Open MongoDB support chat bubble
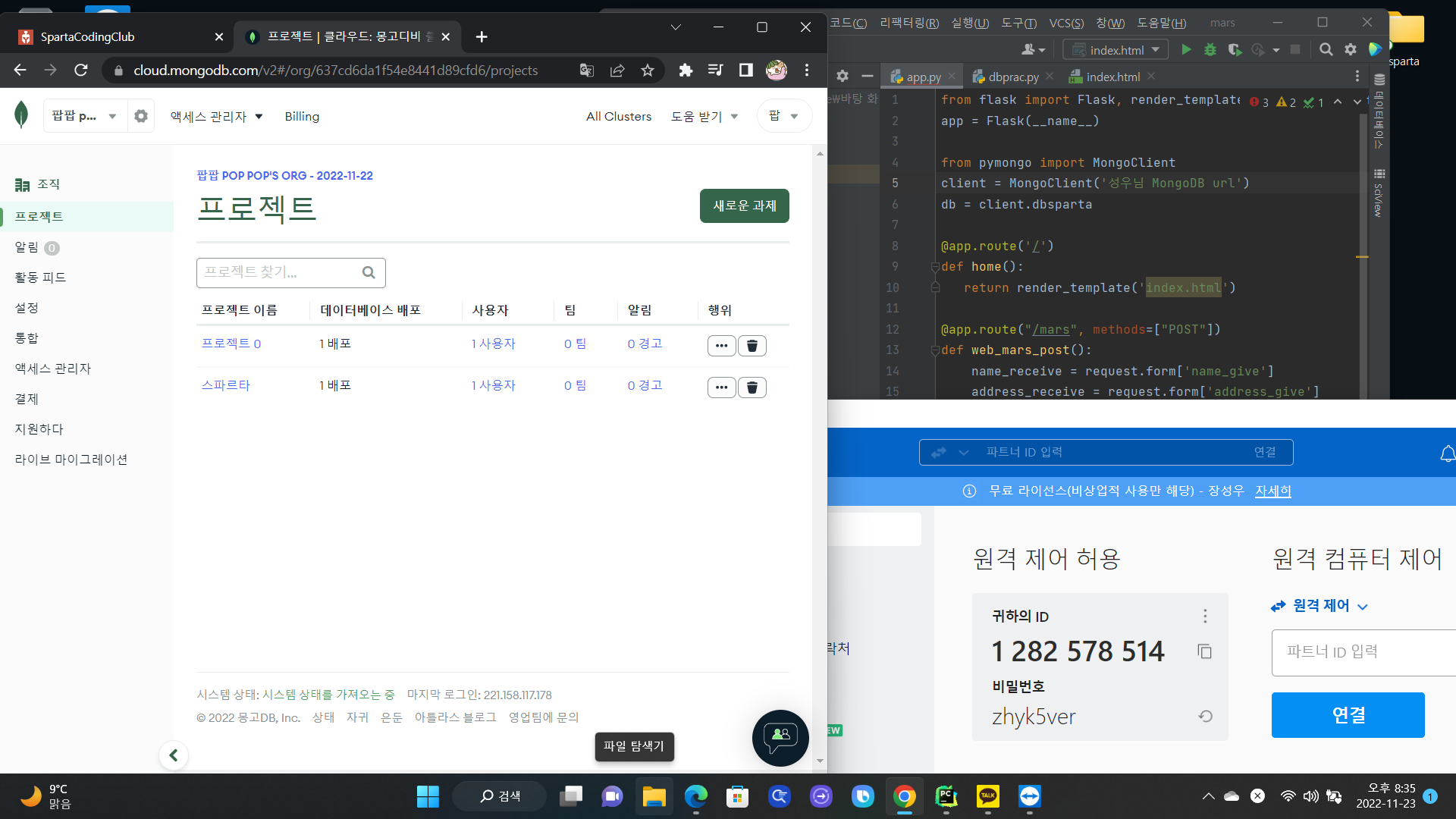 780,737
